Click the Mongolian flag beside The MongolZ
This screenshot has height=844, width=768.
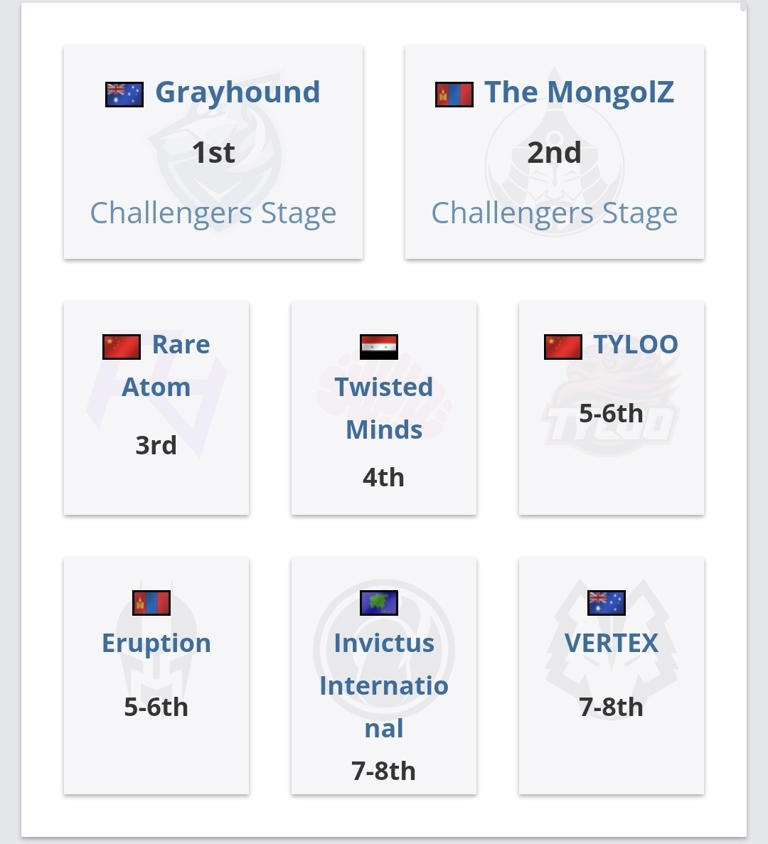[x=454, y=94]
